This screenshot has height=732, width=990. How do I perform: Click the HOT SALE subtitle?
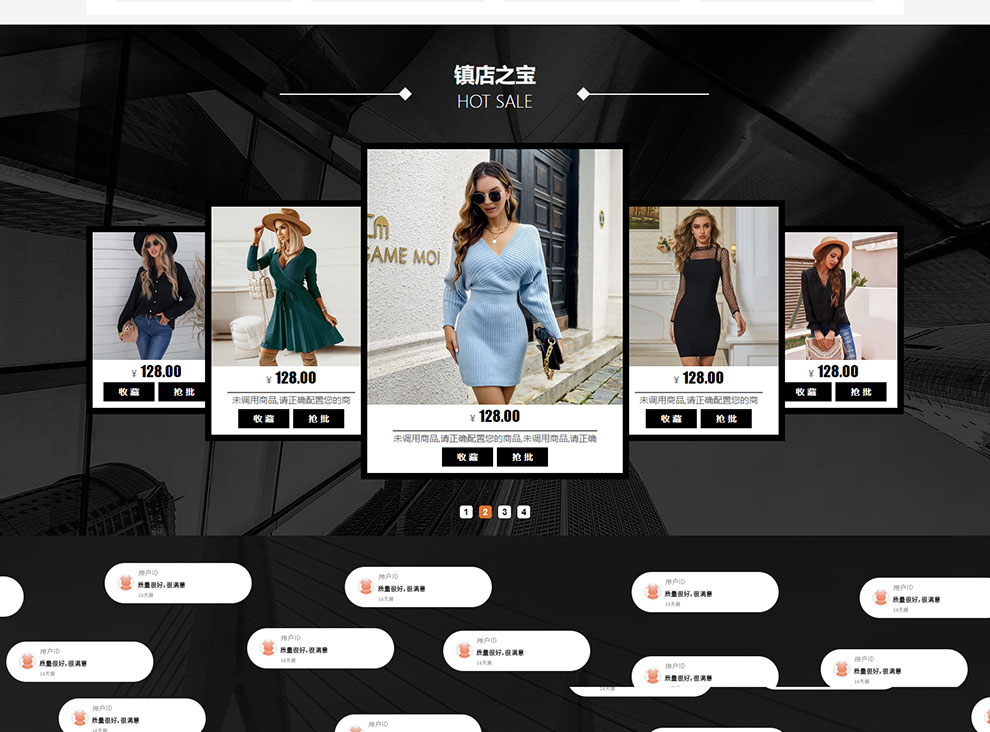tap(495, 102)
